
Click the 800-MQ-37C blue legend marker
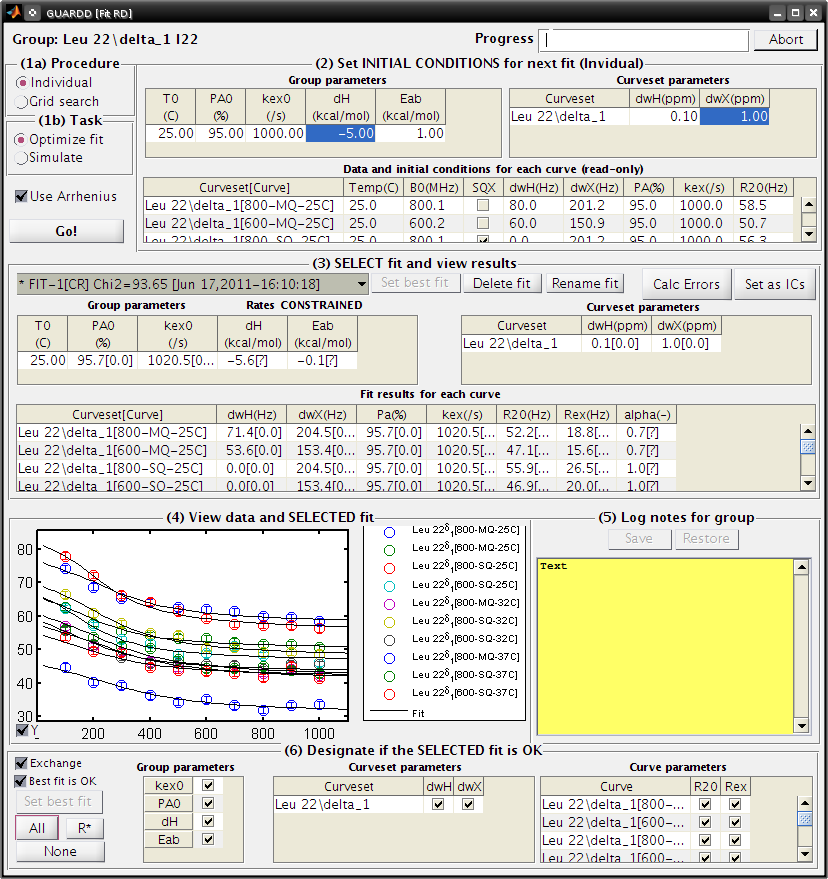coord(389,658)
